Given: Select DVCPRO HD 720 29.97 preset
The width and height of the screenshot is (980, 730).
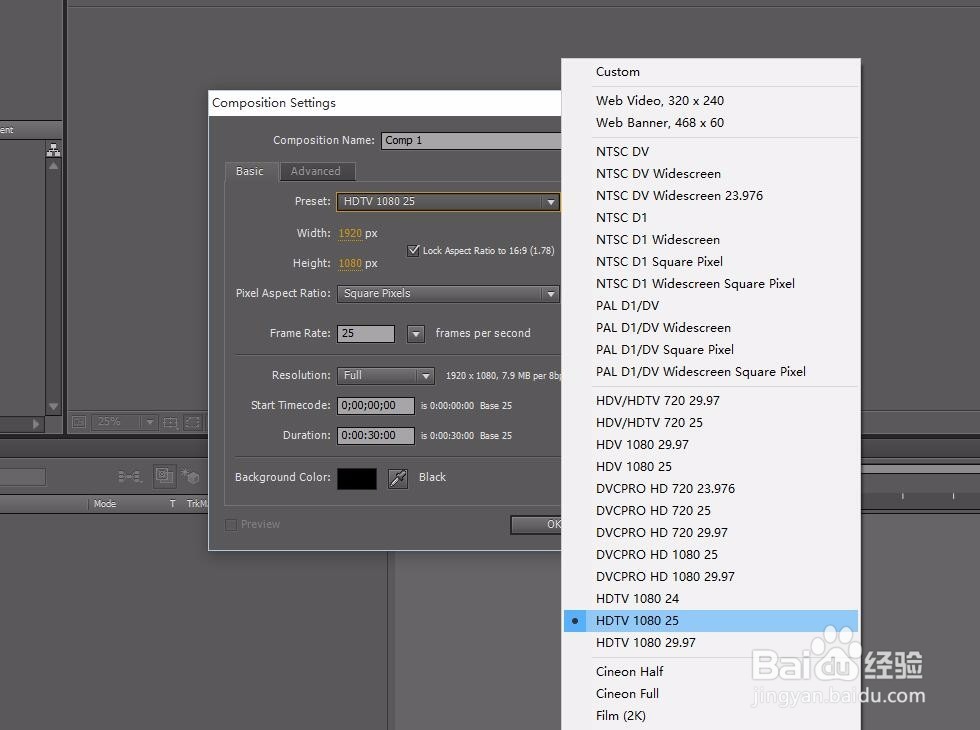Looking at the screenshot, I should [x=711, y=532].
